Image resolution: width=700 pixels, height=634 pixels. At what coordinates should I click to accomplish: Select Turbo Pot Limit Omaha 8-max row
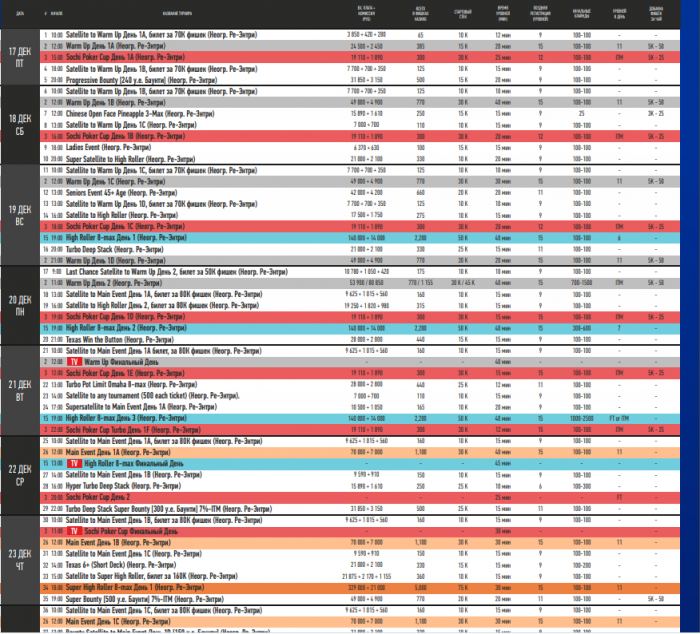[360, 384]
